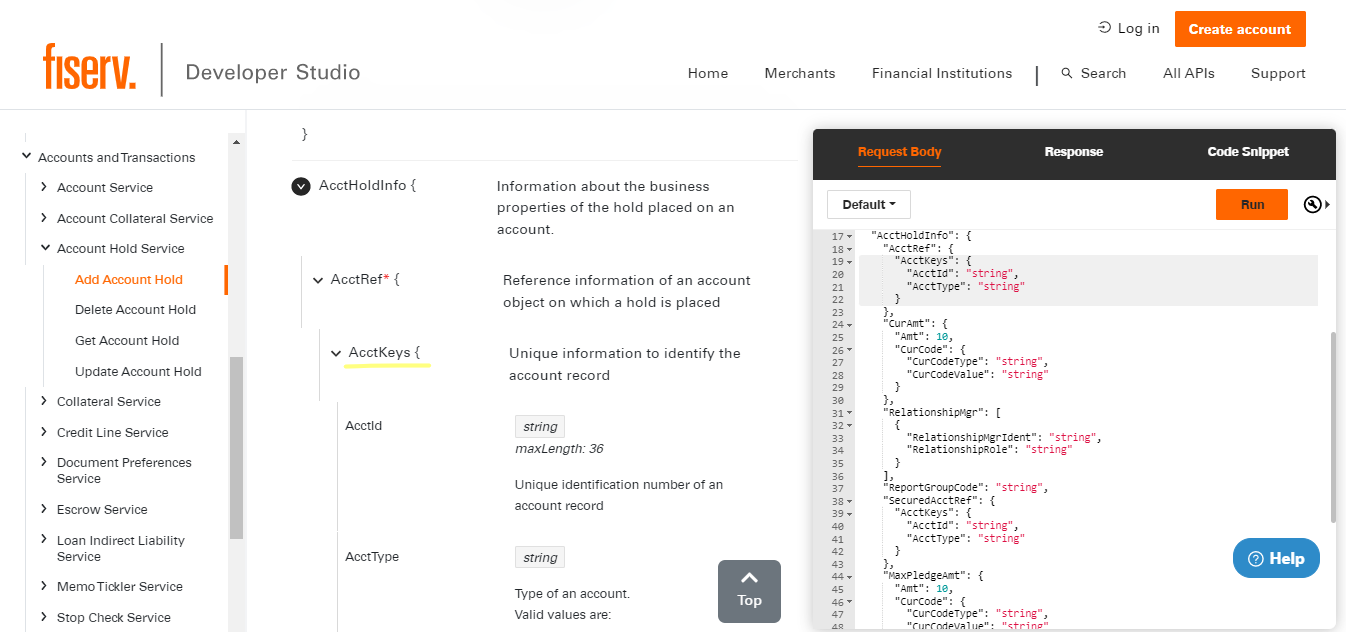
Task: Click sidebar scroll-up arrow
Action: (236, 142)
